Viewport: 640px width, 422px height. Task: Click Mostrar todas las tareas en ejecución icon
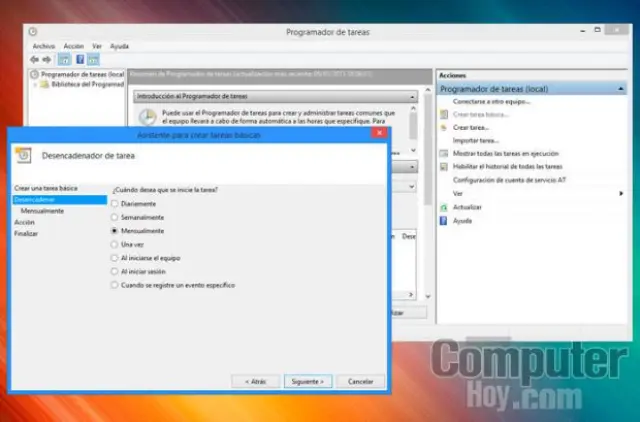click(444, 154)
